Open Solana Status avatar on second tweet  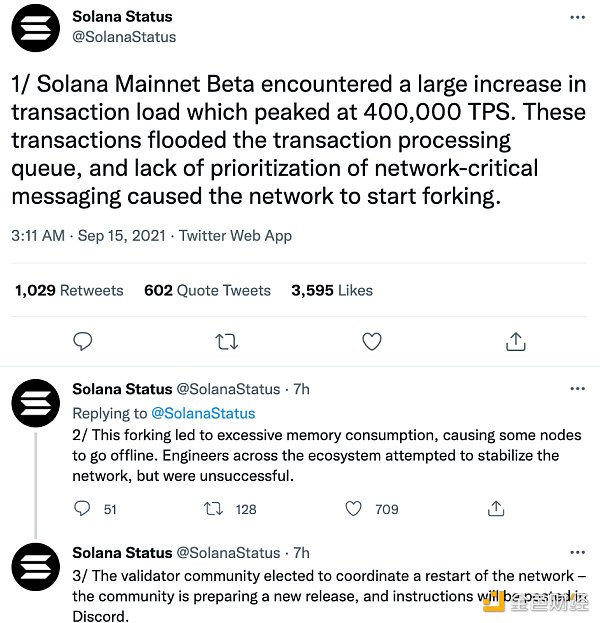(x=35, y=403)
